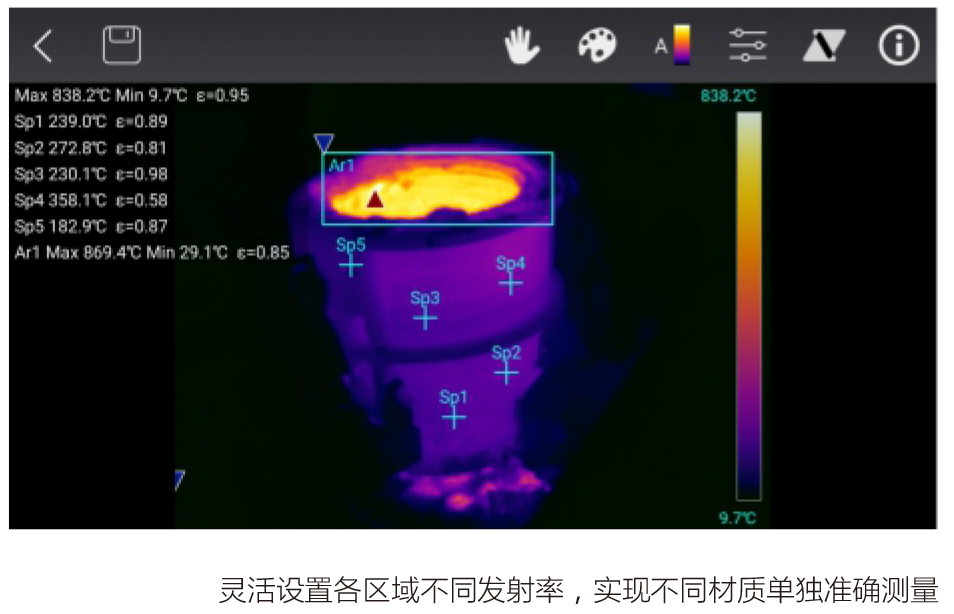This screenshot has height=614, width=954.
Task: Toggle auto color scale icon
Action: (673, 46)
